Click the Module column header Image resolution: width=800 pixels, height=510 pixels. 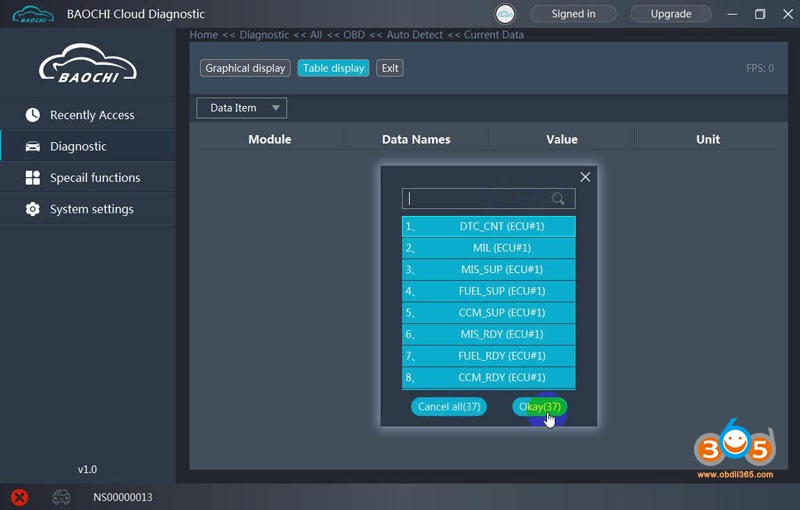click(269, 139)
